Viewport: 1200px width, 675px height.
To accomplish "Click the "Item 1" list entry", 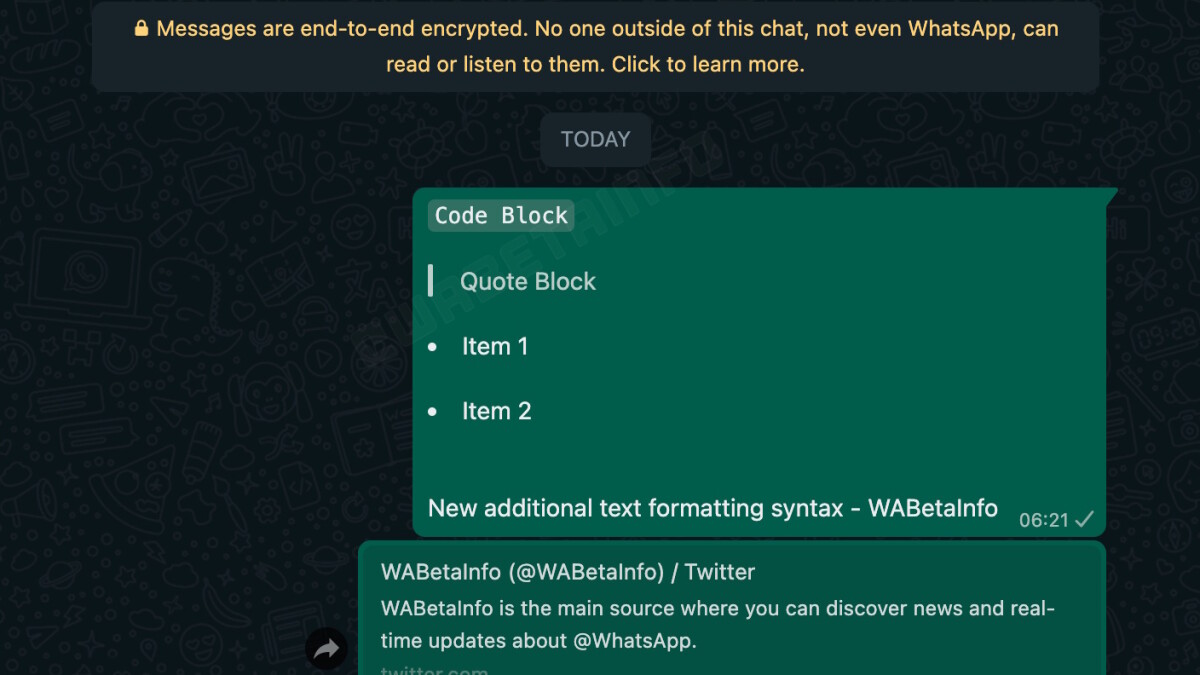I will coord(495,347).
